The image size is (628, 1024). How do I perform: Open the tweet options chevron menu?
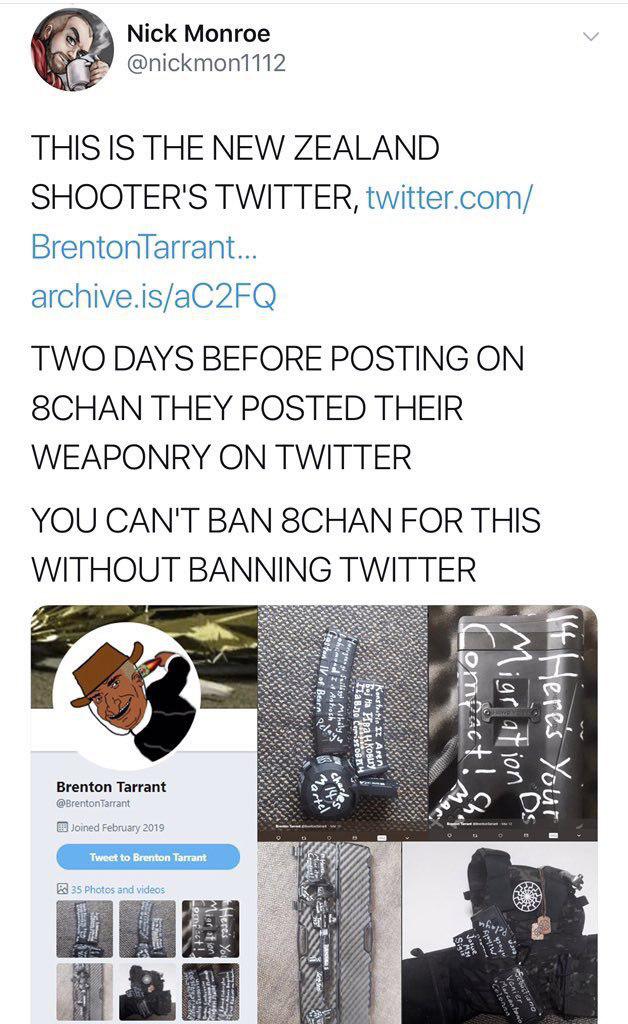590,38
